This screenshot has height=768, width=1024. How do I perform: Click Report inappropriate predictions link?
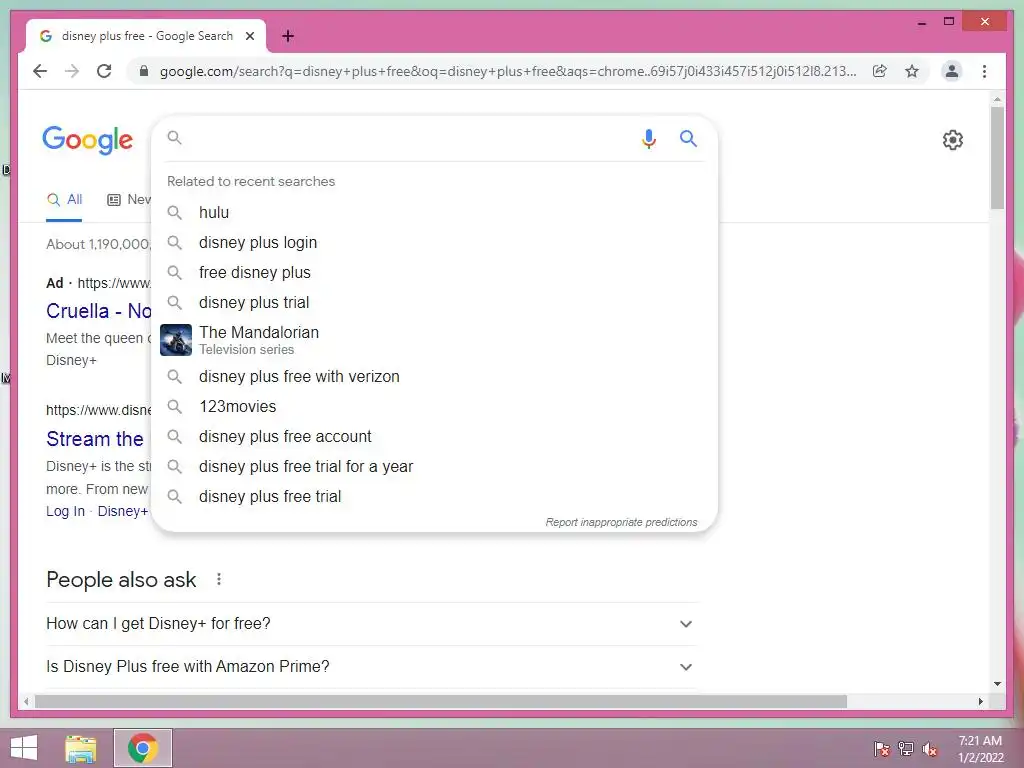coord(621,522)
